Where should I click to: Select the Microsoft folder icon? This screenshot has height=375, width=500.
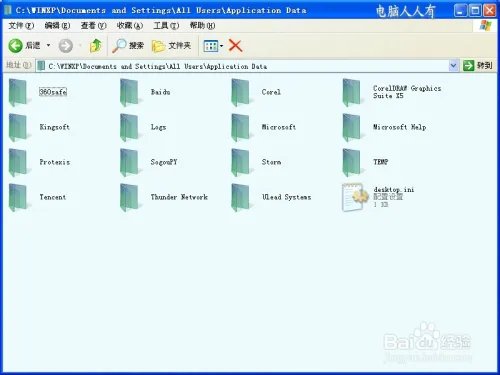click(241, 127)
